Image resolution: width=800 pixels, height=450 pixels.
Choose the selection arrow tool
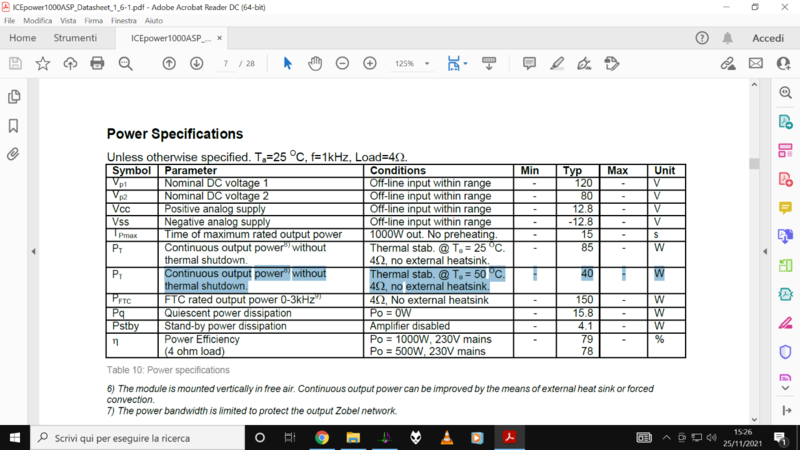click(288, 63)
